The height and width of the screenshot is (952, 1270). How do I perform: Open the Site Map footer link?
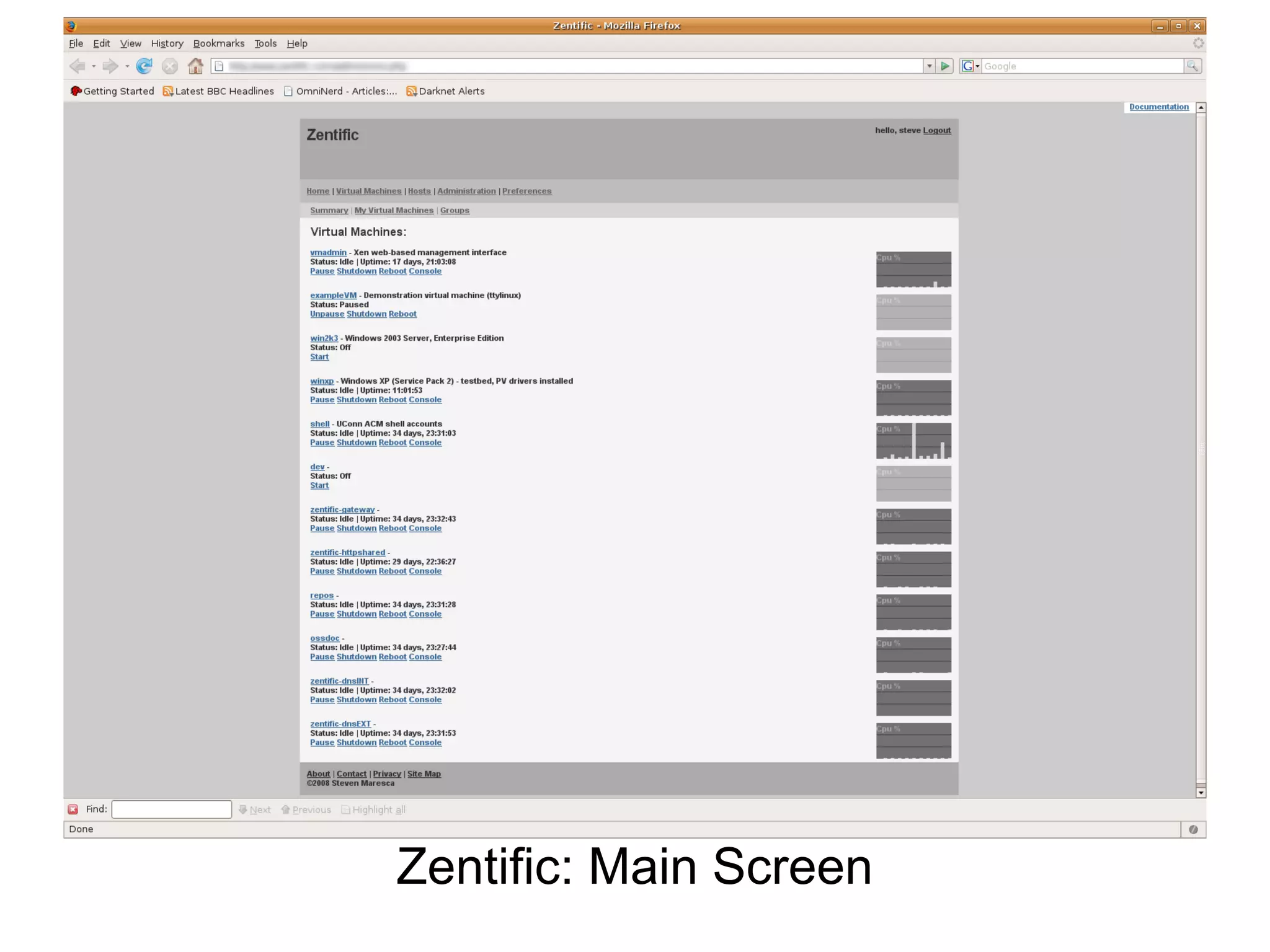(x=424, y=773)
